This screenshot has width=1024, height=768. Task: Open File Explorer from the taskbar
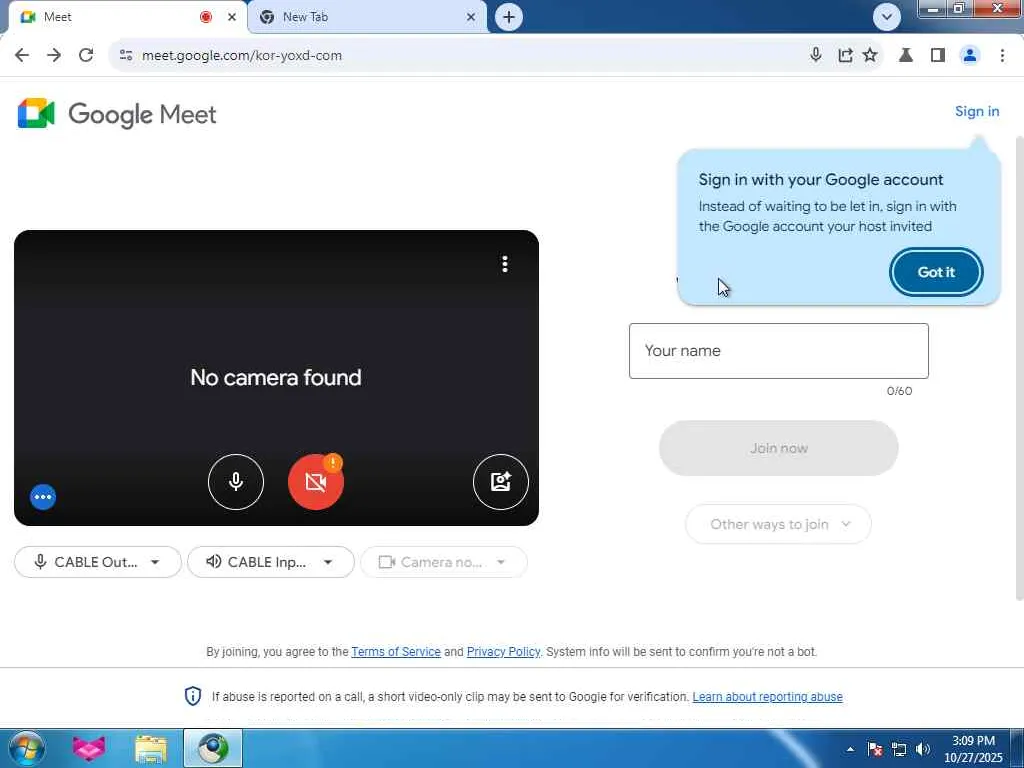(151, 748)
